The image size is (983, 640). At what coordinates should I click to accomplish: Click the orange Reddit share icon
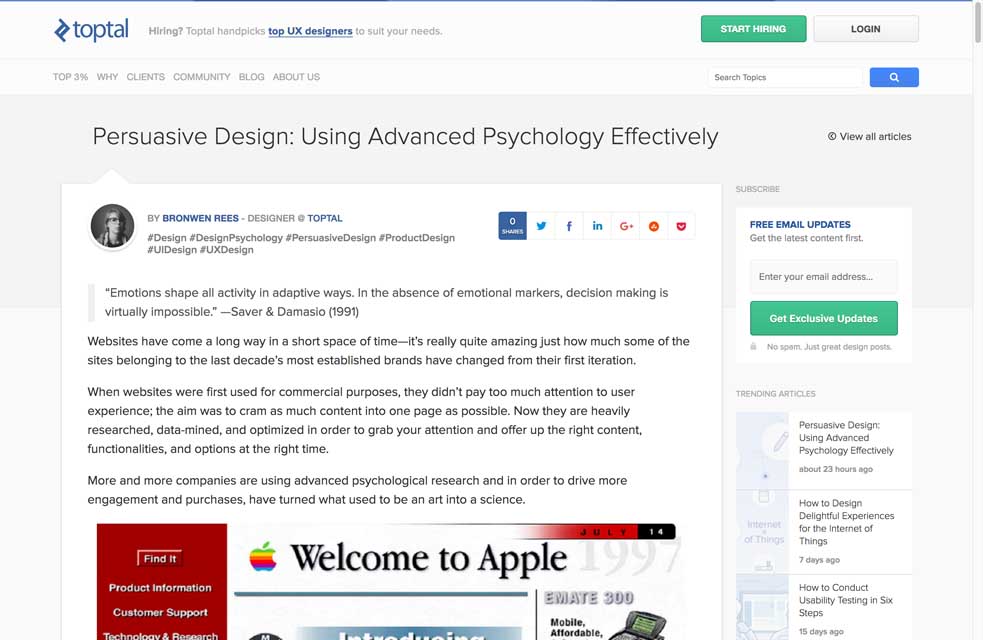(654, 226)
